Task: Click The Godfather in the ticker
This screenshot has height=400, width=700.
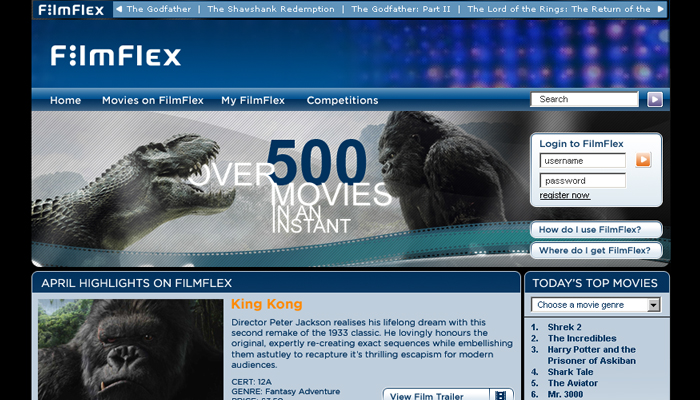Action: (x=158, y=9)
